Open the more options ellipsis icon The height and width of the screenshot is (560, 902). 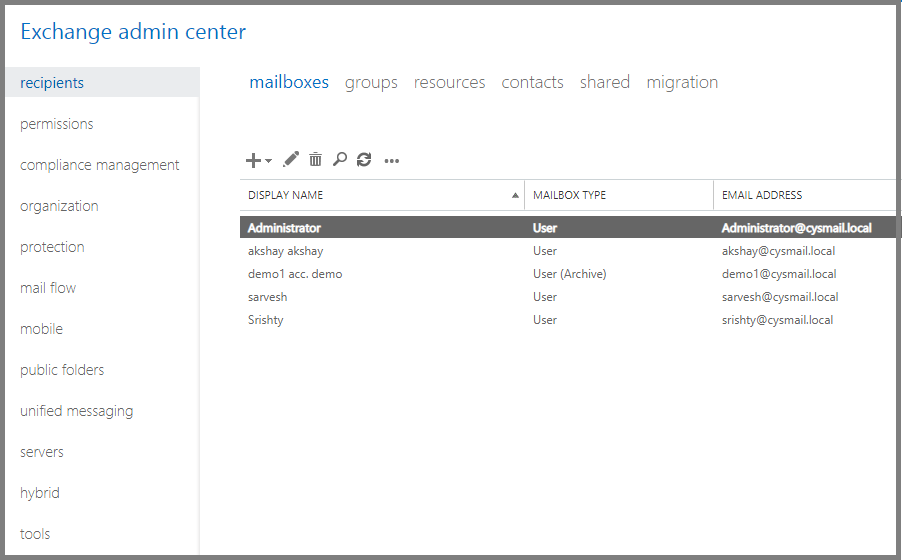(x=392, y=161)
